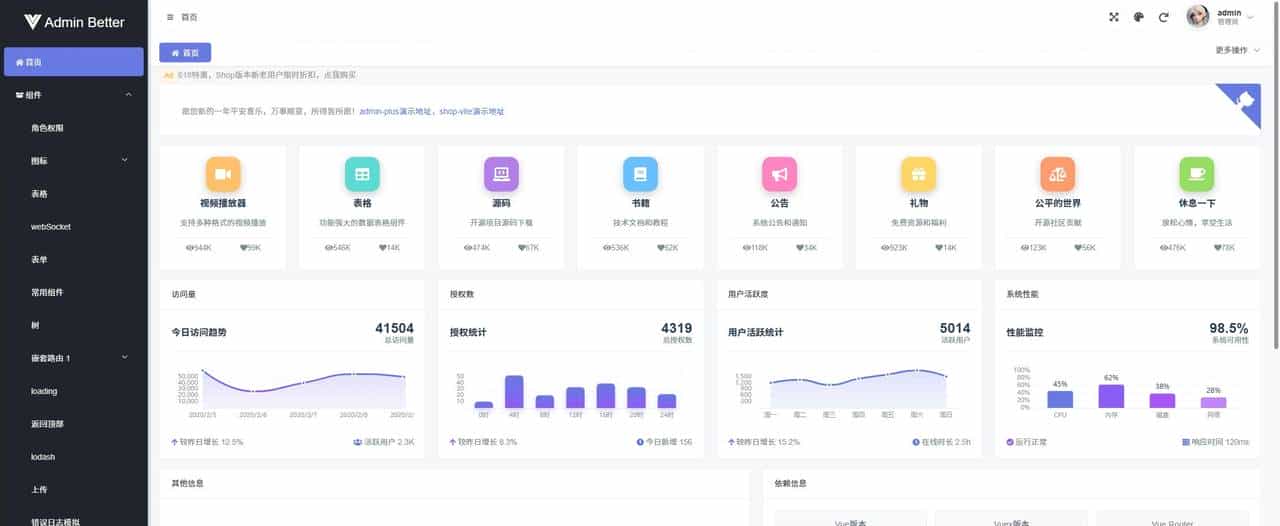Open the admin user dropdown arrow
Viewport: 1280px width, 526px height.
pos(1250,17)
